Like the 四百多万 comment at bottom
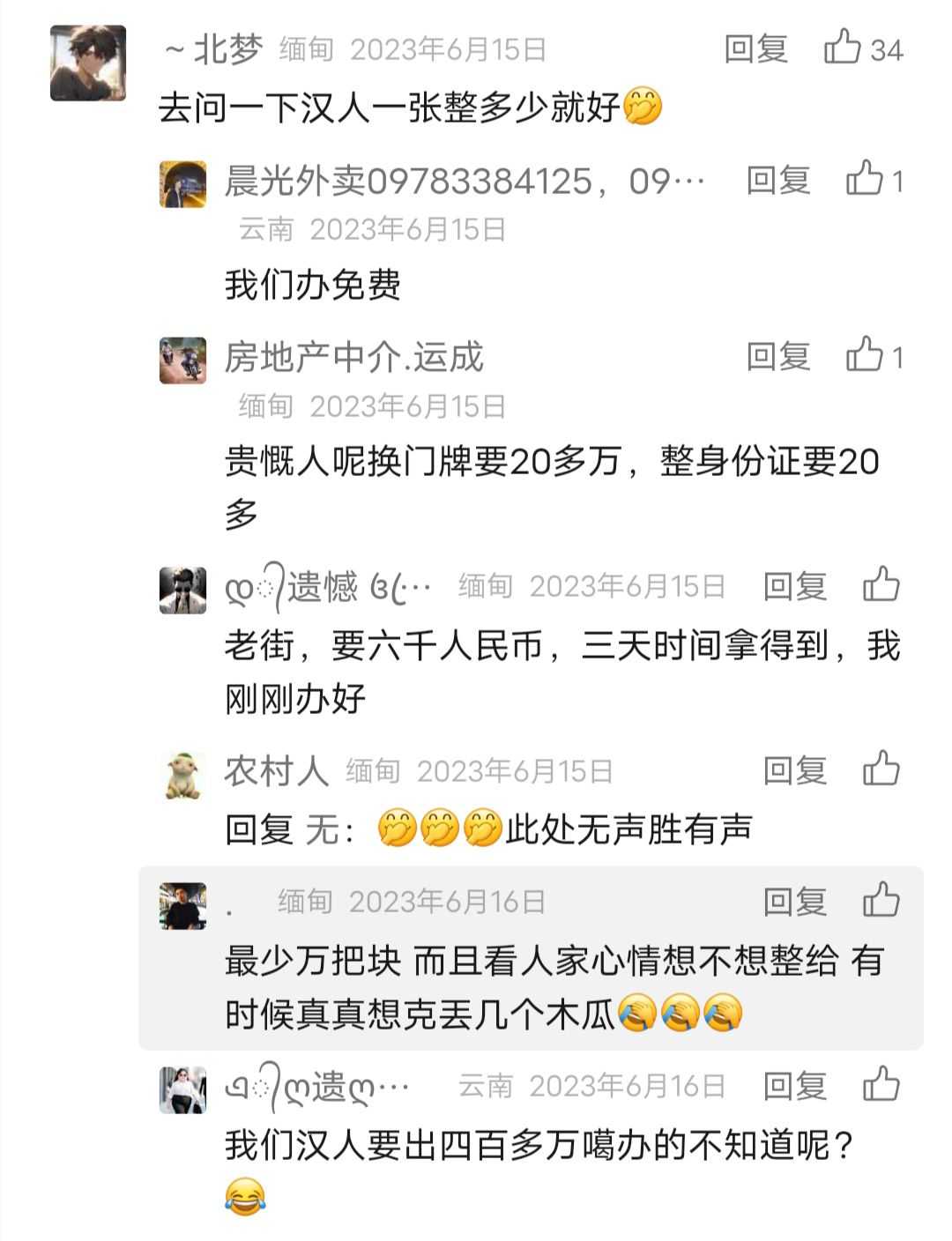 (881, 1085)
